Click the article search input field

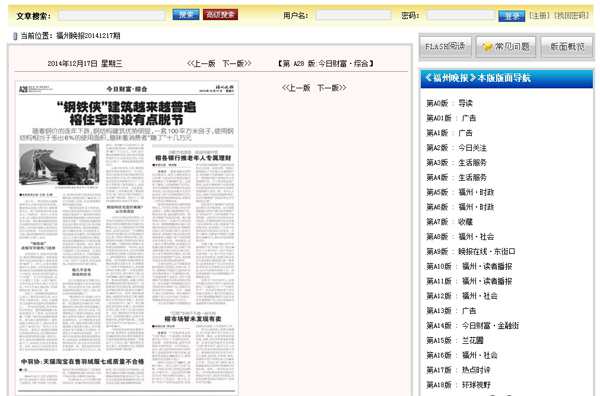click(x=112, y=15)
